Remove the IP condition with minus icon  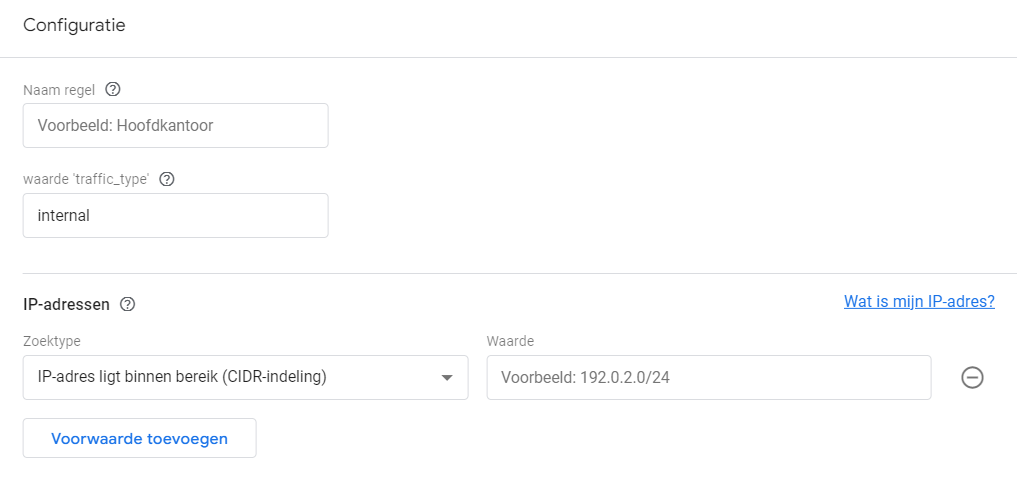(972, 377)
